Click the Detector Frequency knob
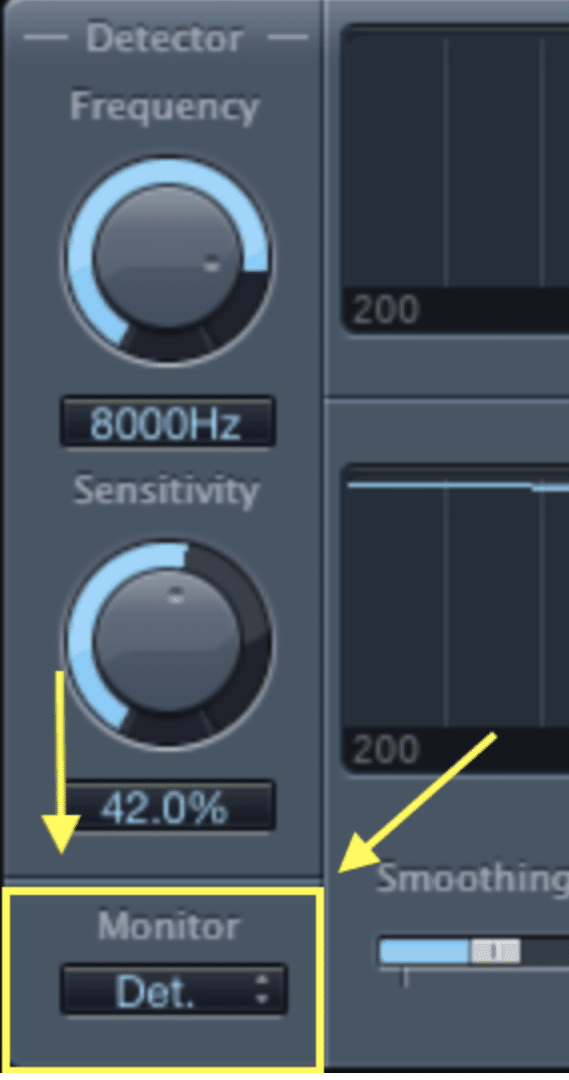 [166, 258]
